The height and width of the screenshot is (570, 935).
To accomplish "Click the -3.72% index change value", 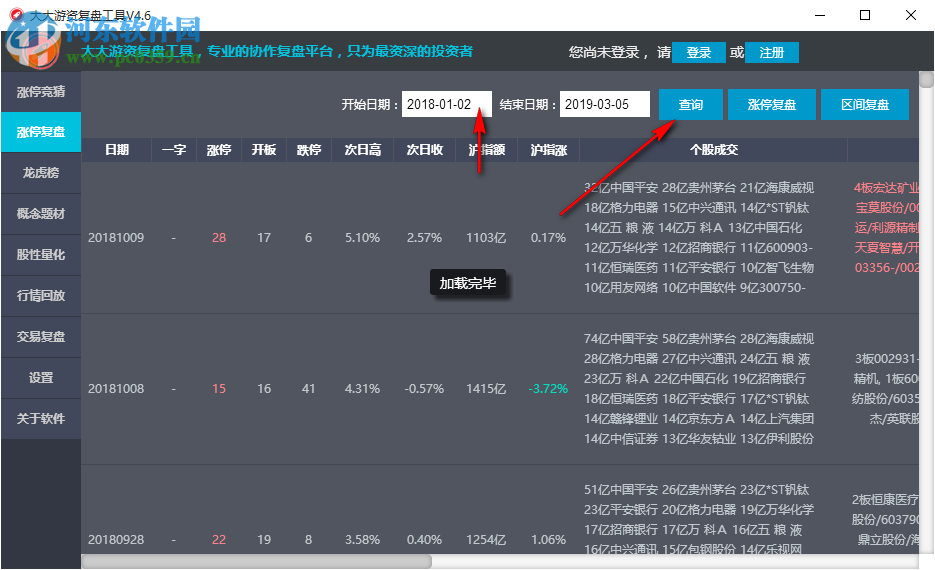I will pos(548,389).
